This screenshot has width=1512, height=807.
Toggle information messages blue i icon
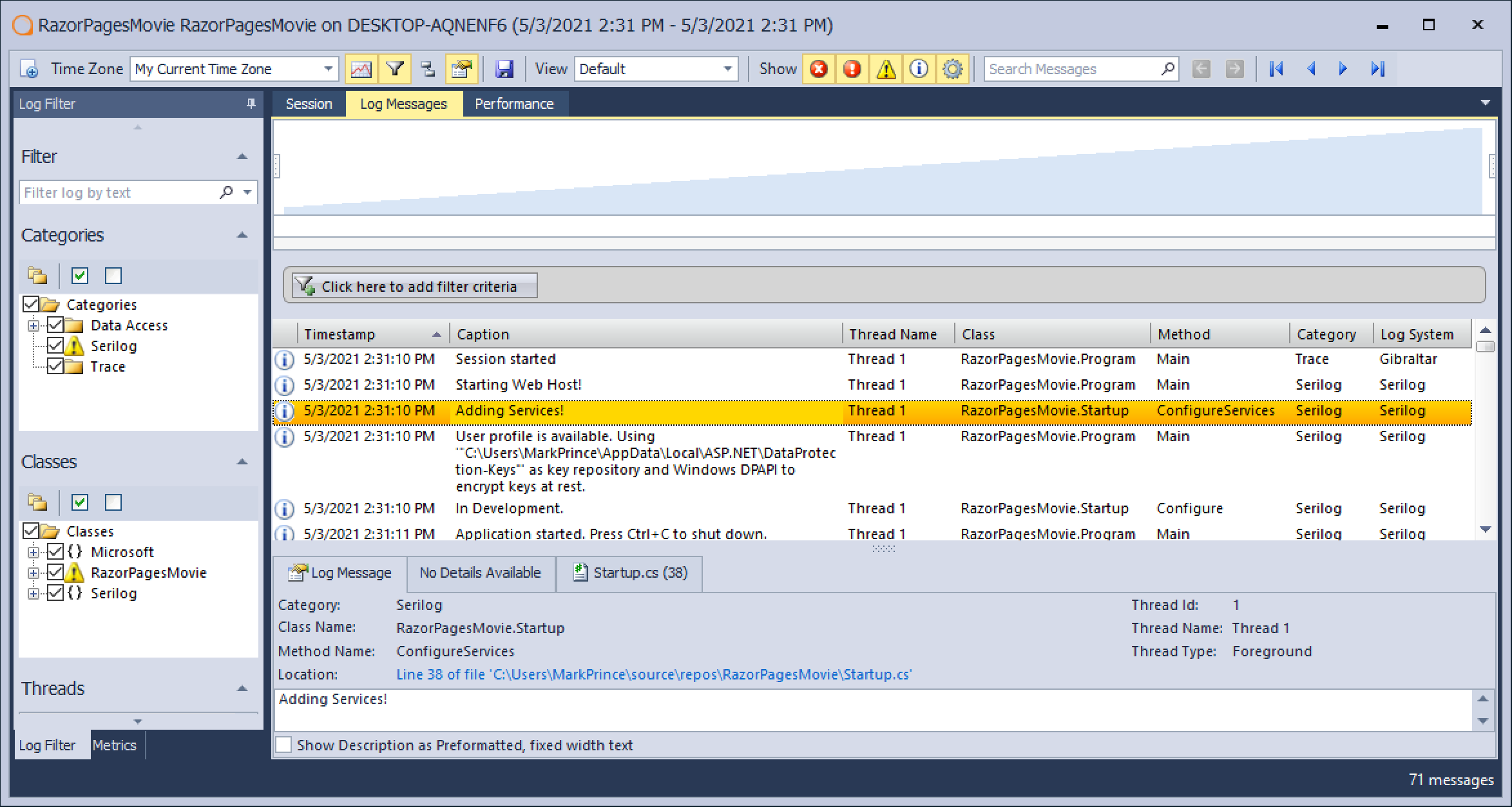point(919,69)
